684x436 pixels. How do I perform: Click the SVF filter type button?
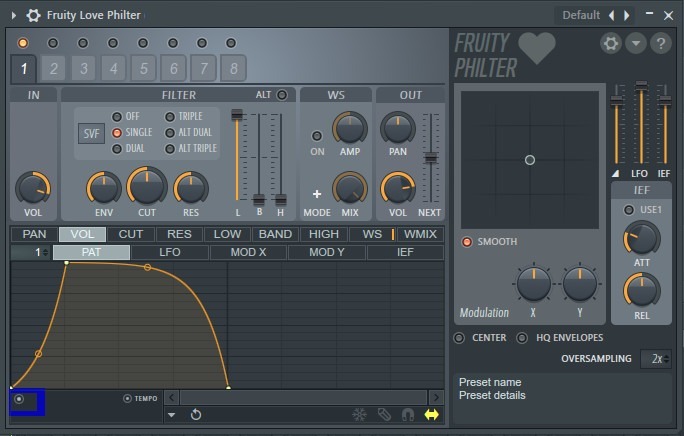(x=92, y=133)
